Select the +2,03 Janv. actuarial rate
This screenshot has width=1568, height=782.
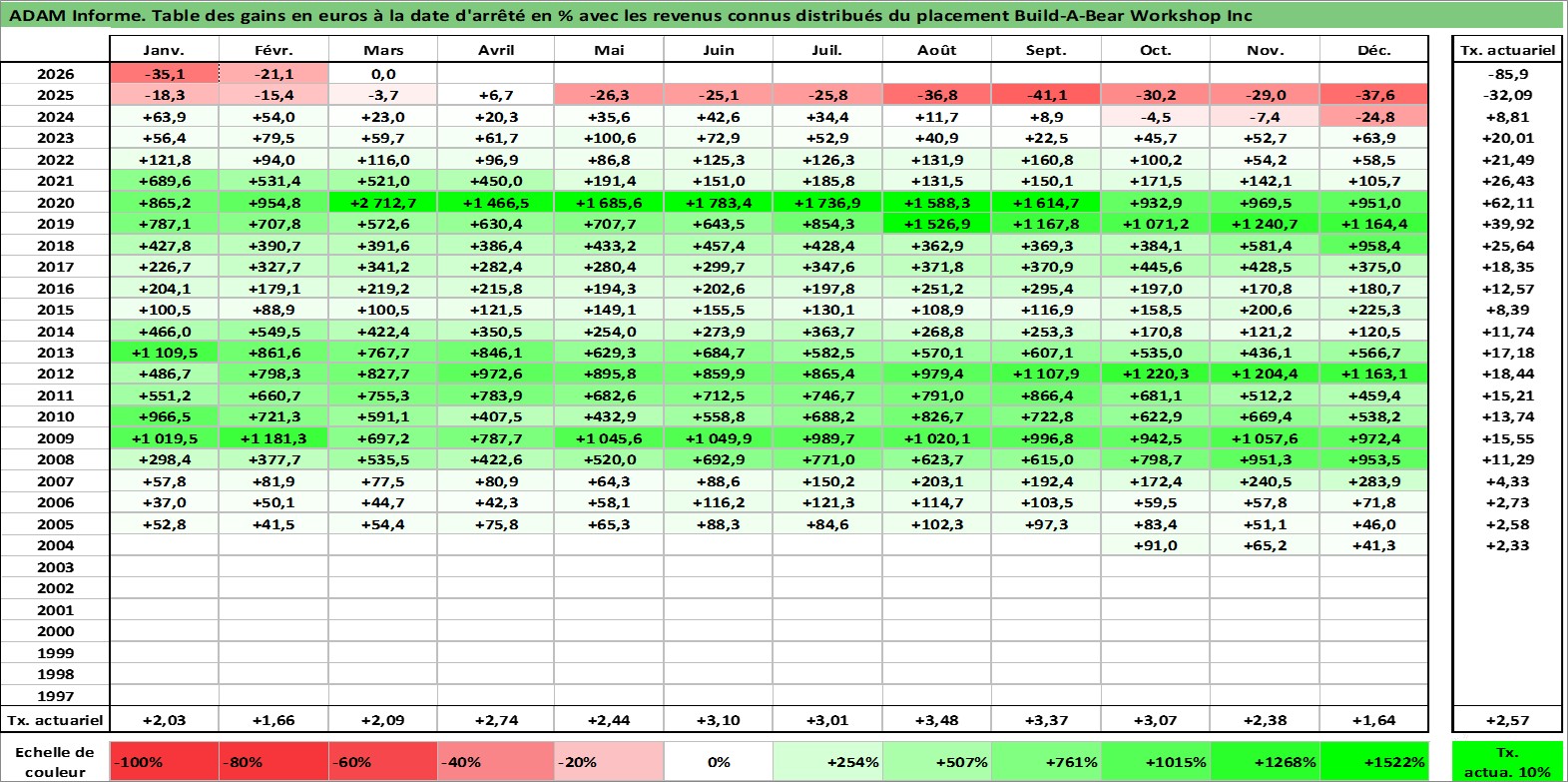tap(164, 720)
